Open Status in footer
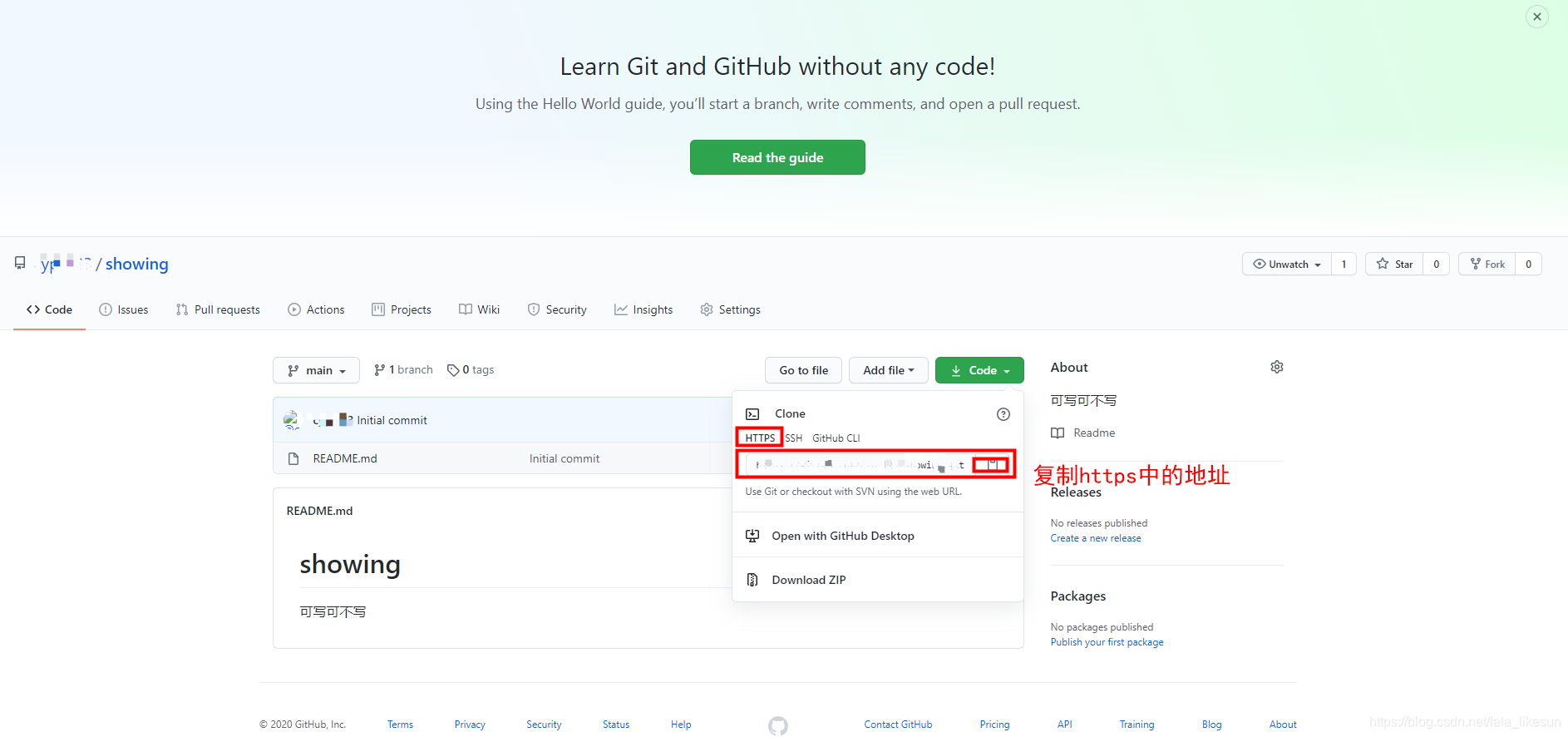Viewport: 1568px width, 737px height. (616, 725)
